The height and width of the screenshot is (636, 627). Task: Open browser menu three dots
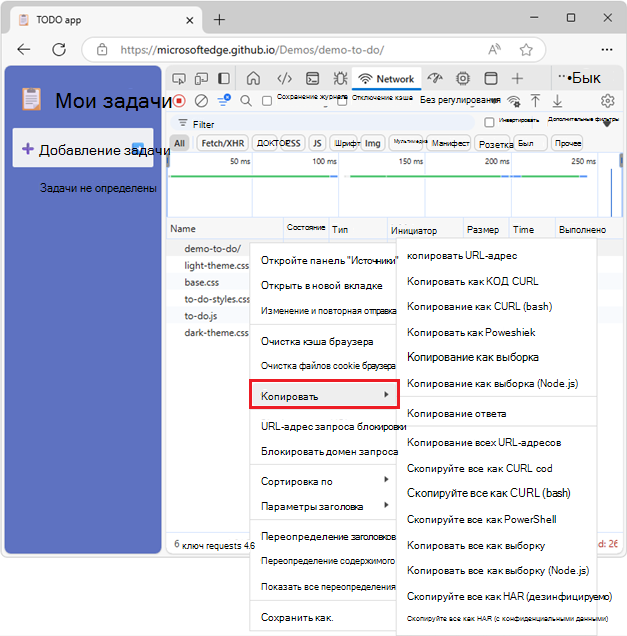[607, 49]
